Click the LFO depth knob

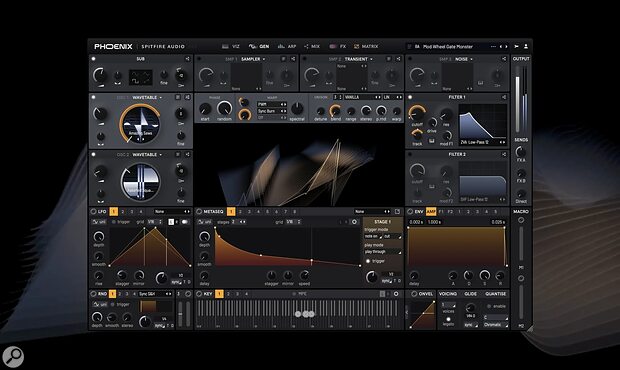[98, 237]
